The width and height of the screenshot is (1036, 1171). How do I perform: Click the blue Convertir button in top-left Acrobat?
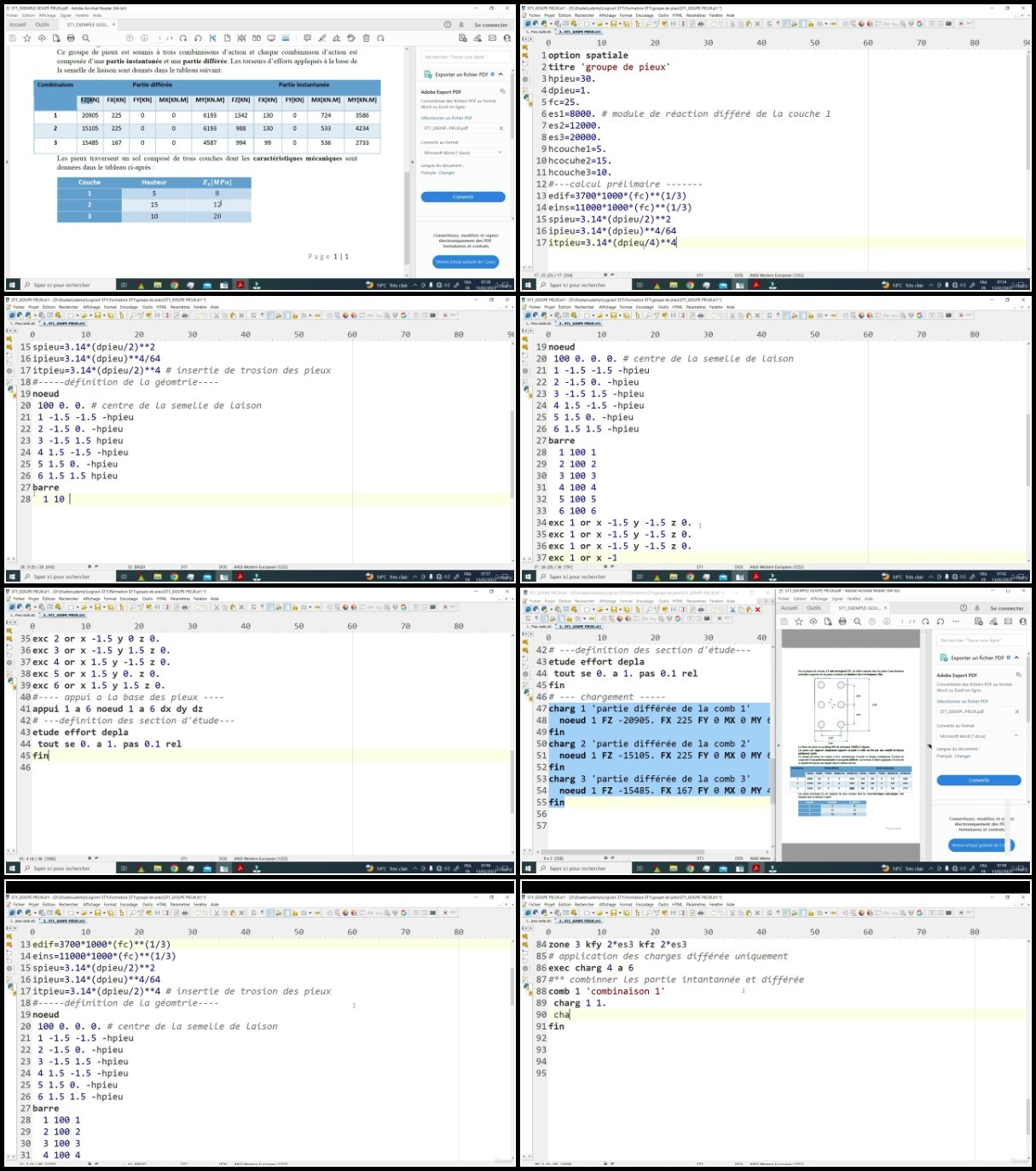[463, 197]
